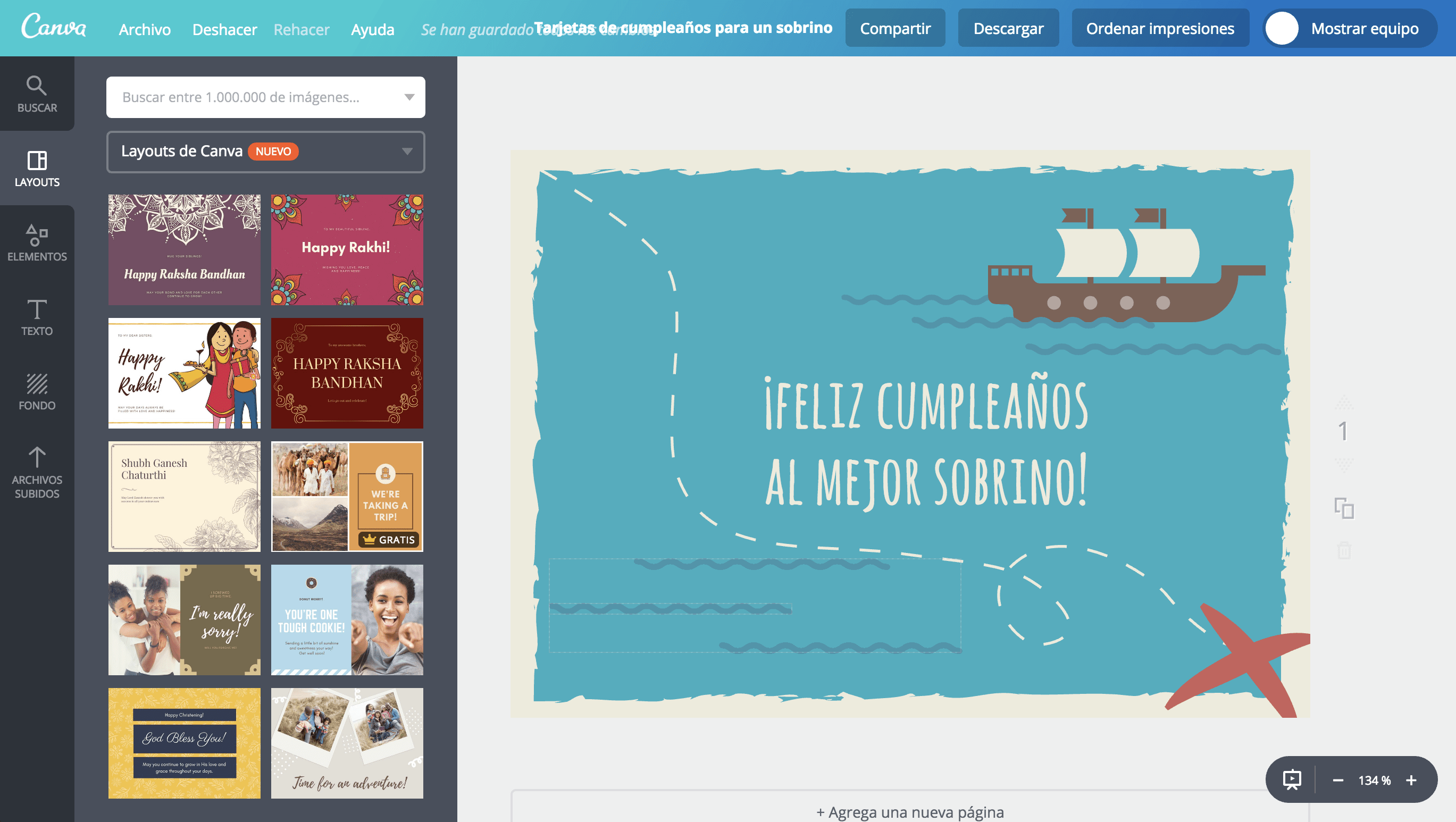Go to the Canva logo home

tap(54, 27)
